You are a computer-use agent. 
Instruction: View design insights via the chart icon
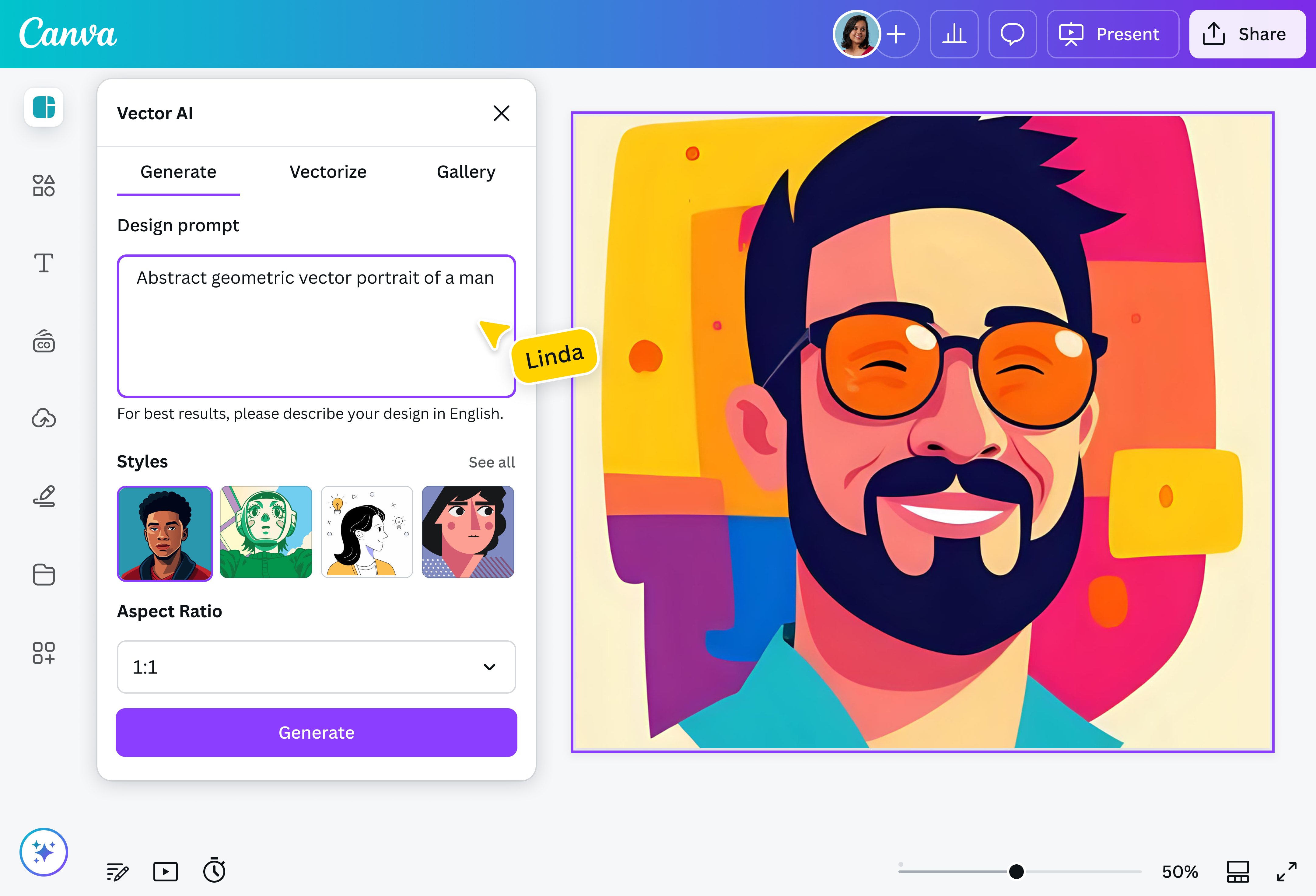tap(954, 34)
